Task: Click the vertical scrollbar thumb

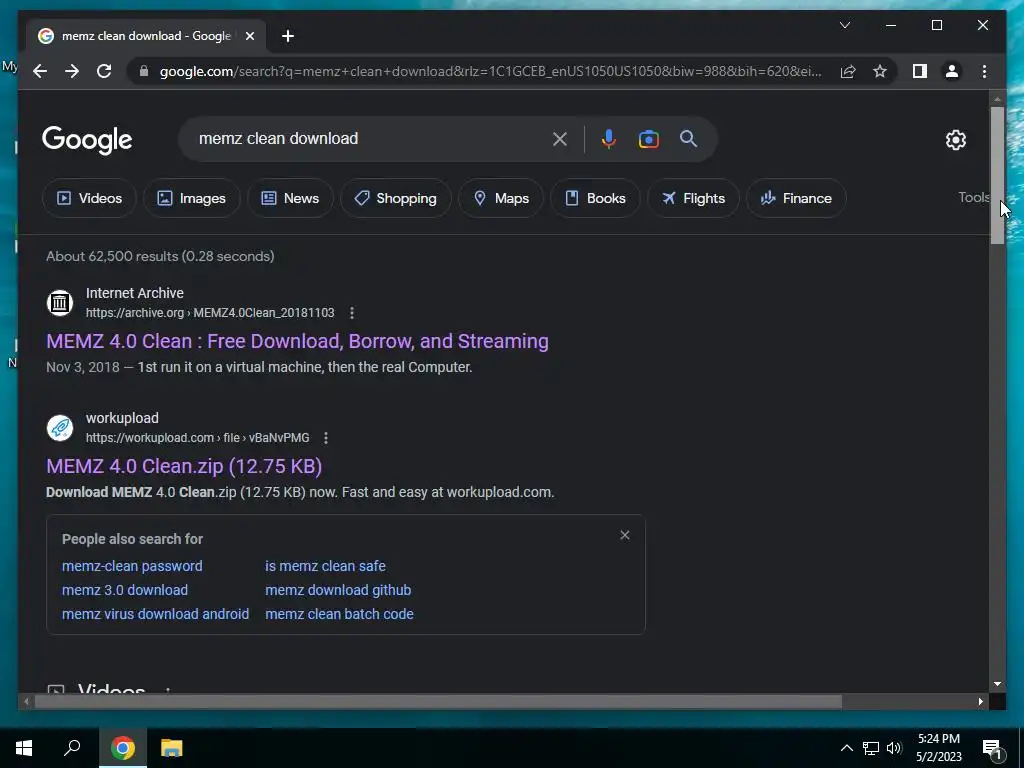Action: 997,175
